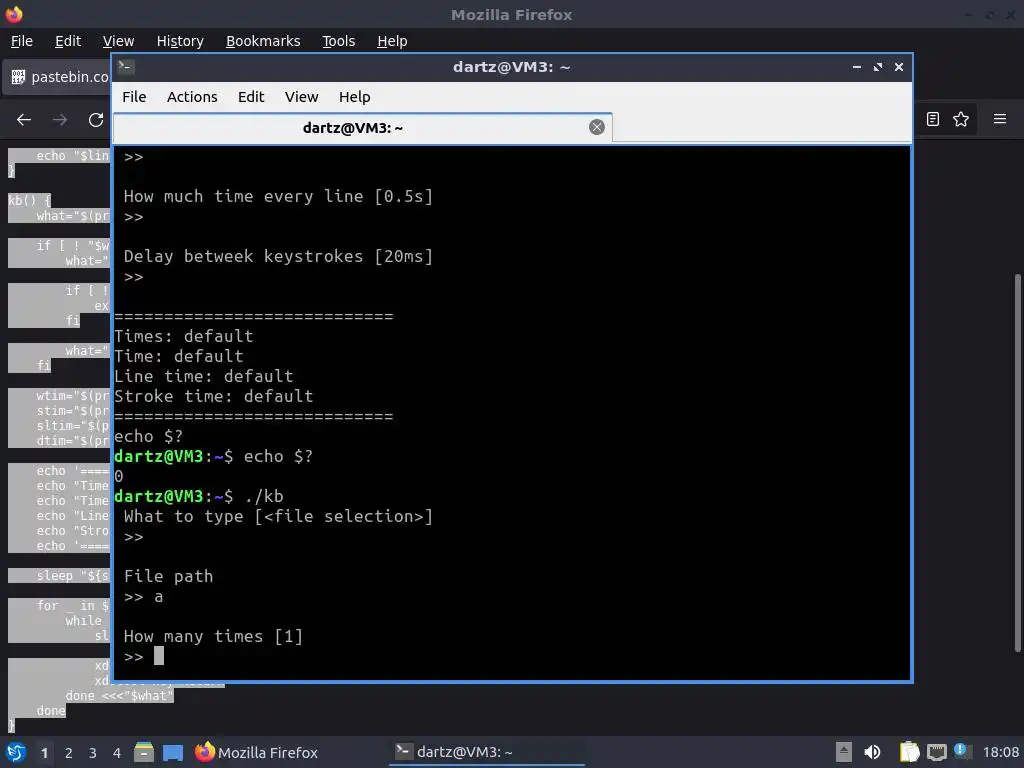This screenshot has height=768, width=1024.
Task: Open volume control tray icon
Action: (872, 752)
